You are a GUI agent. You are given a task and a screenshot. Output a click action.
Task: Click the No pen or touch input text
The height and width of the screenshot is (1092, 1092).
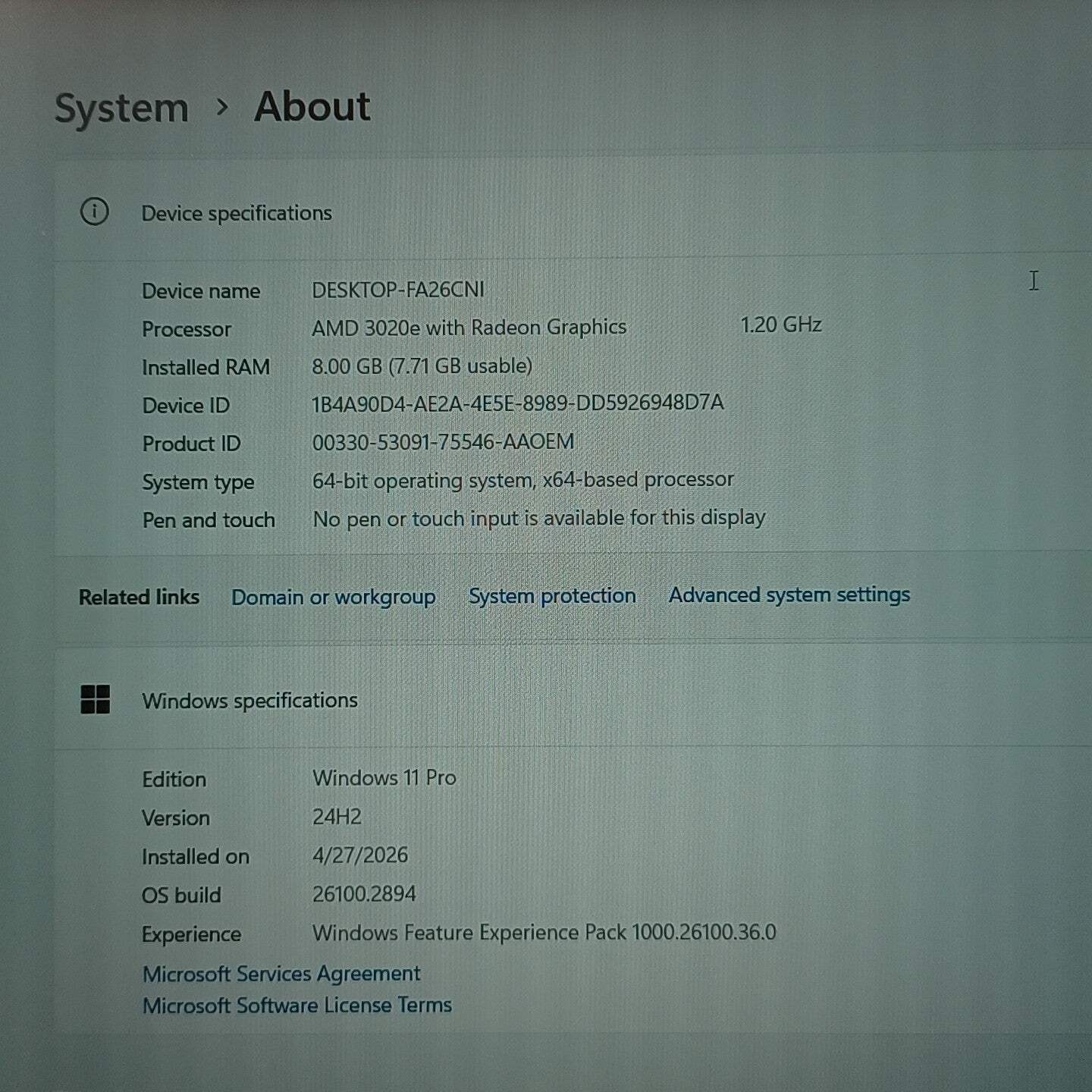(x=539, y=519)
